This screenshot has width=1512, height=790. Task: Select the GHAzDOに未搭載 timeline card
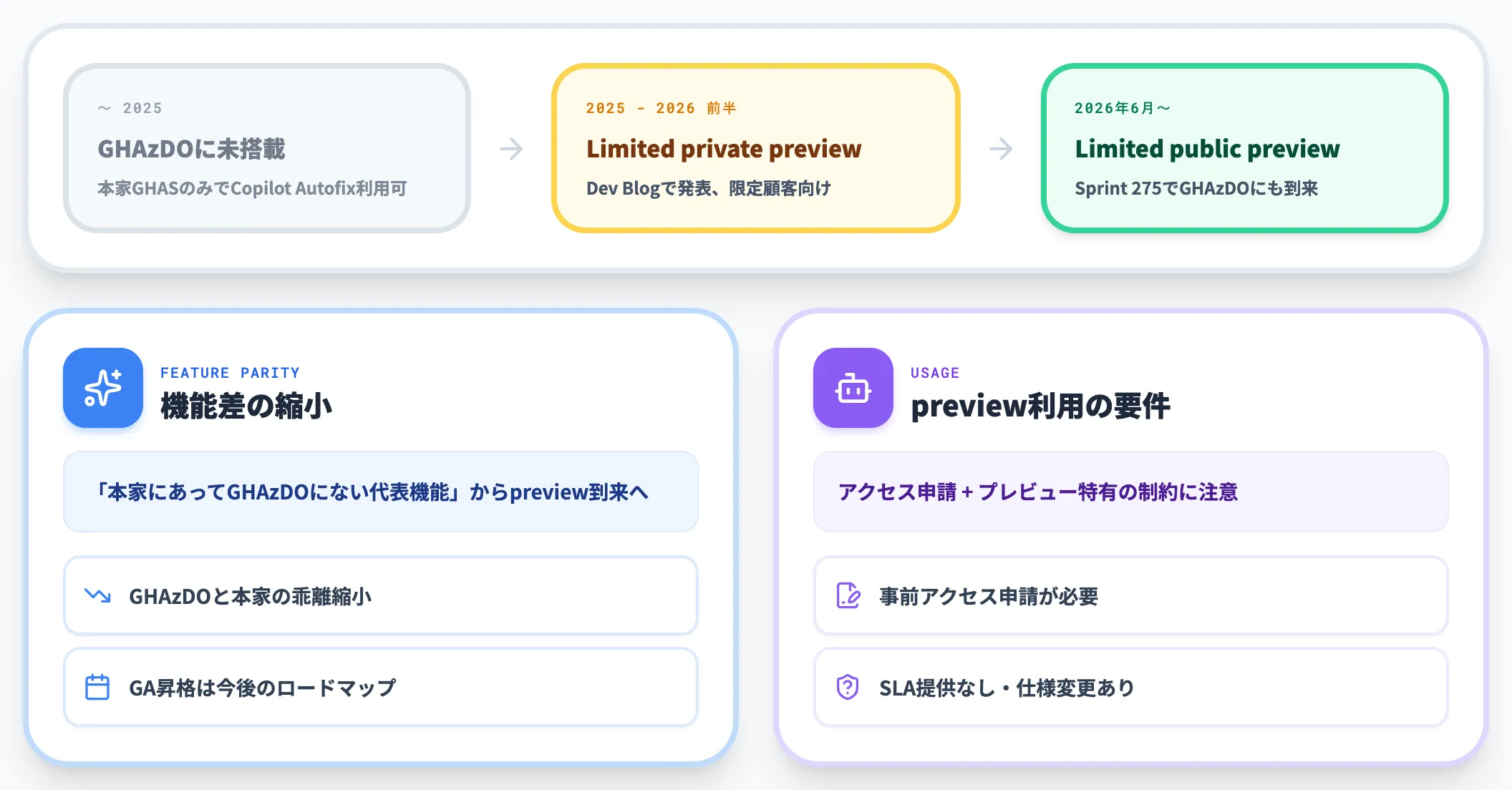267,148
